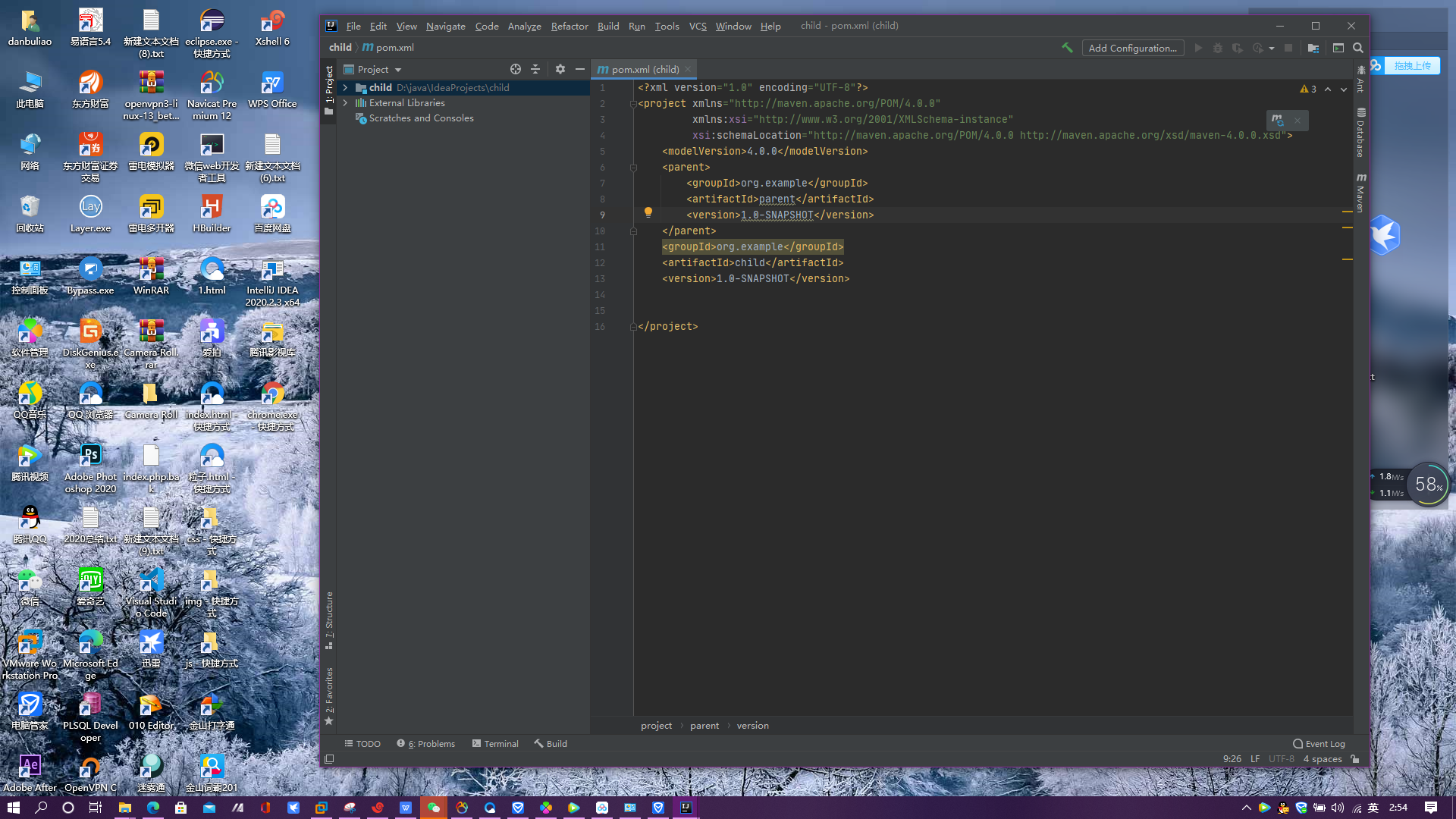This screenshot has width=1456, height=819.
Task: Open the File menu
Action: pyautogui.click(x=353, y=26)
